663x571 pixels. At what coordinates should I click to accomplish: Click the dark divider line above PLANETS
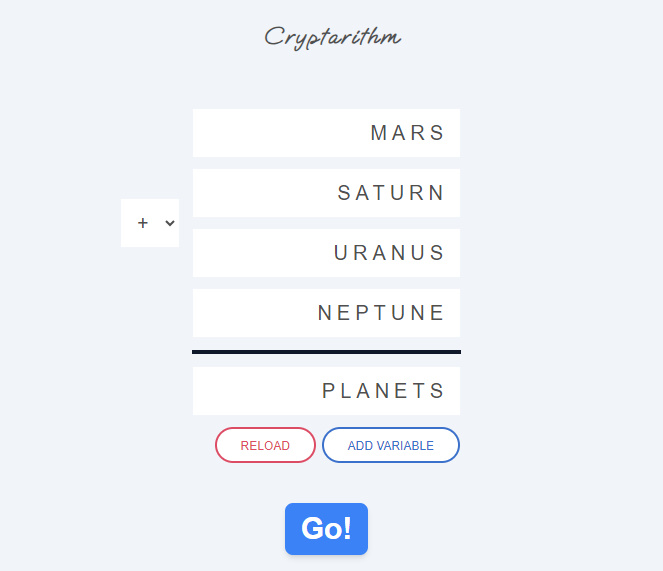326,352
